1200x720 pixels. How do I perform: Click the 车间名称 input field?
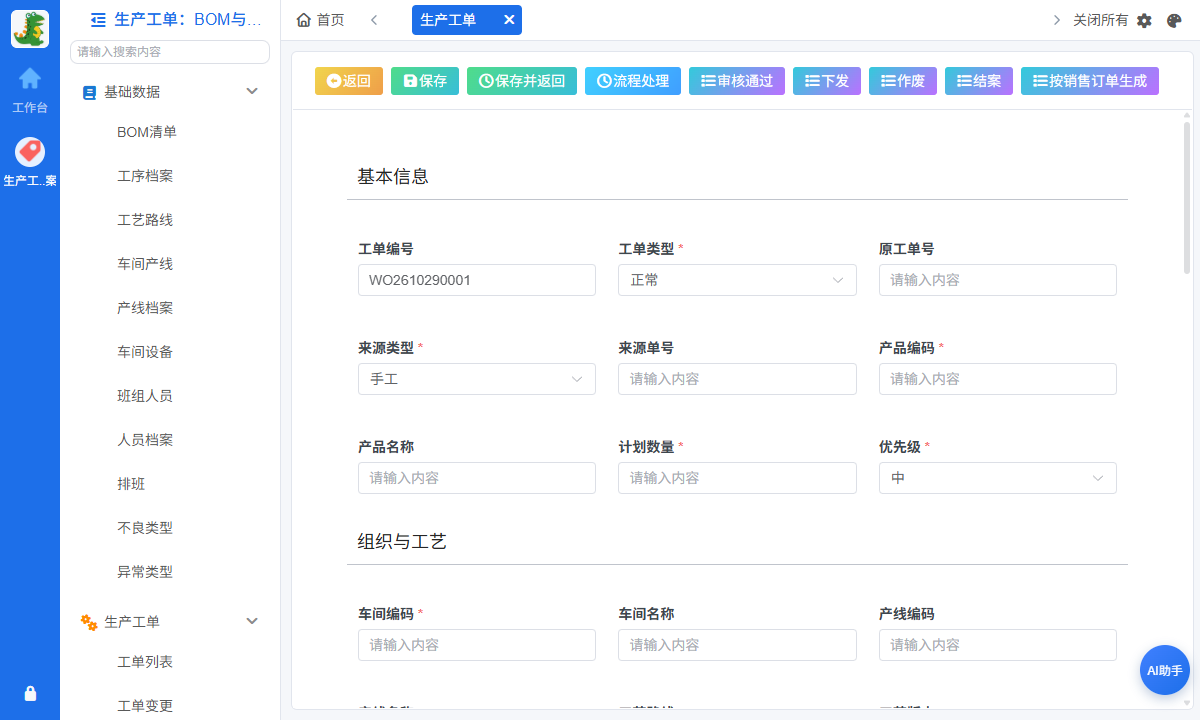737,645
